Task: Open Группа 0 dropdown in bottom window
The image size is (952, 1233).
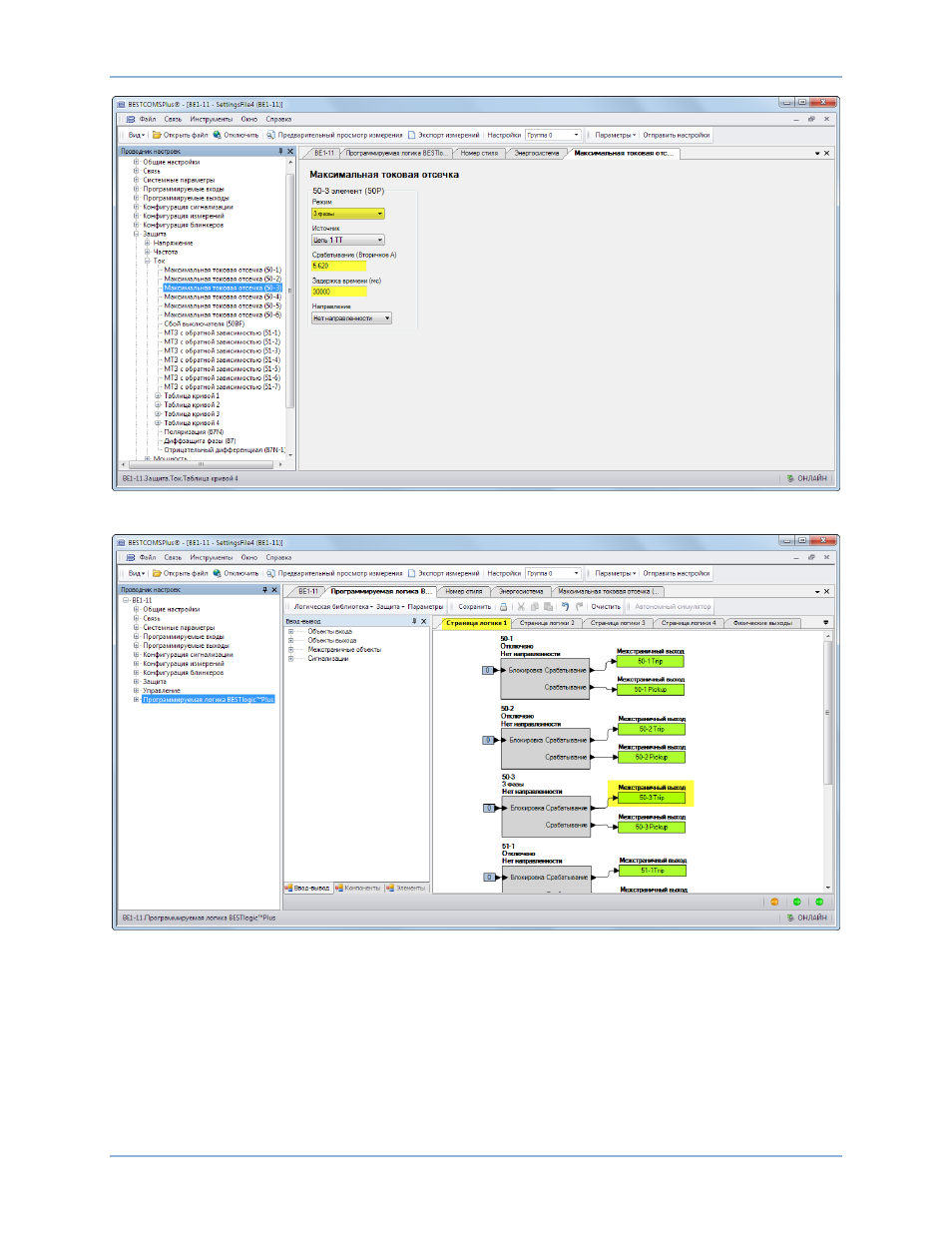Action: [553, 573]
